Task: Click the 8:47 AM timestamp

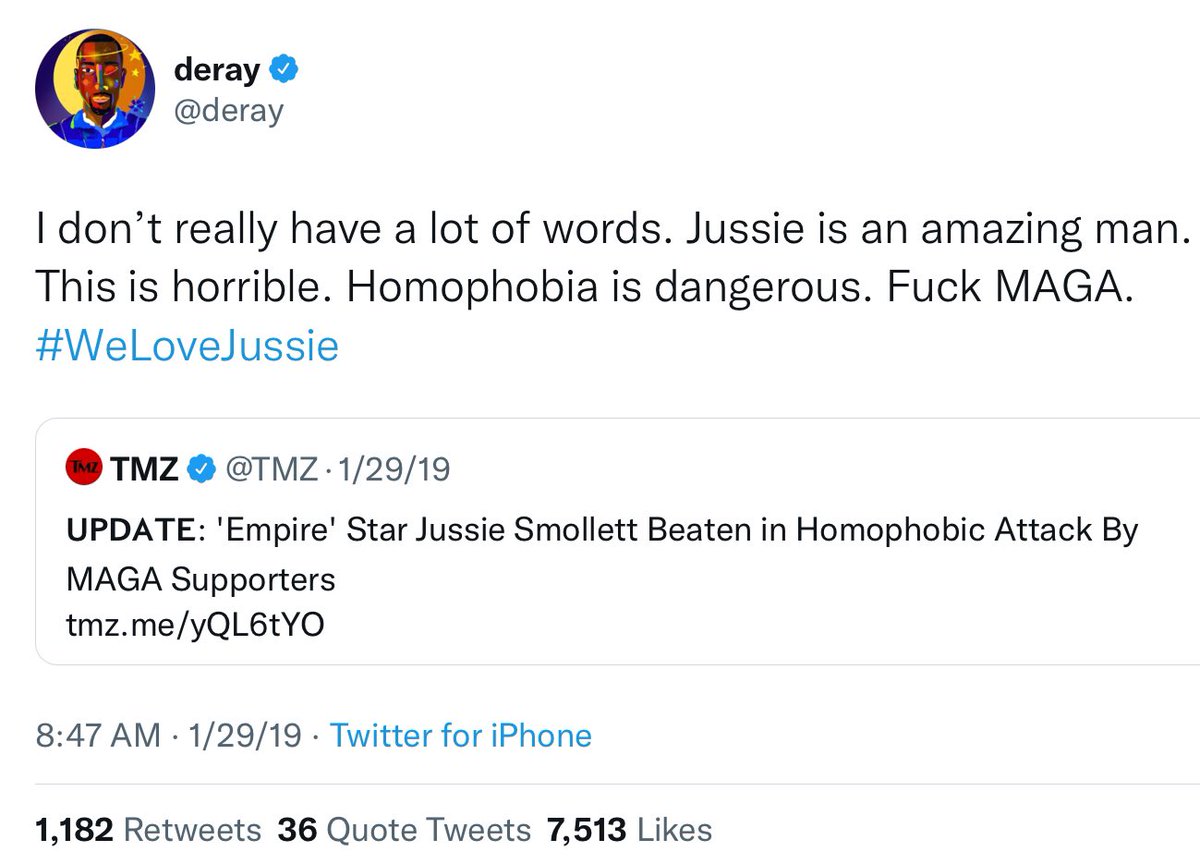Action: 97,736
